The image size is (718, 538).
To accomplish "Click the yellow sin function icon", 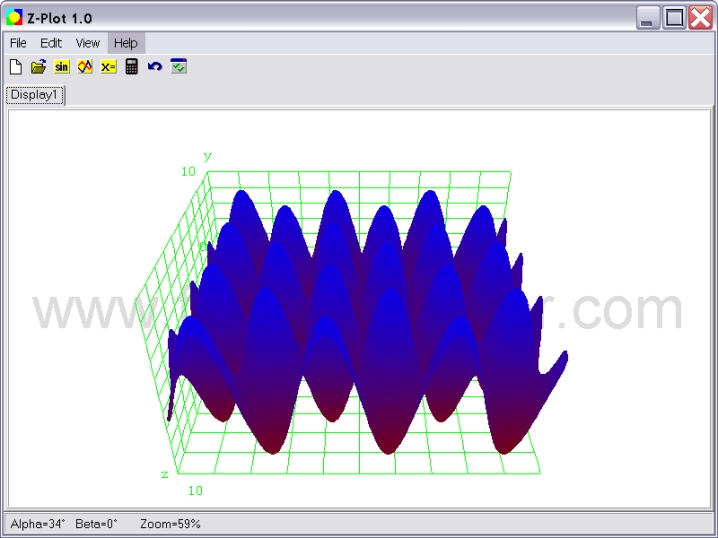I will (x=62, y=67).
